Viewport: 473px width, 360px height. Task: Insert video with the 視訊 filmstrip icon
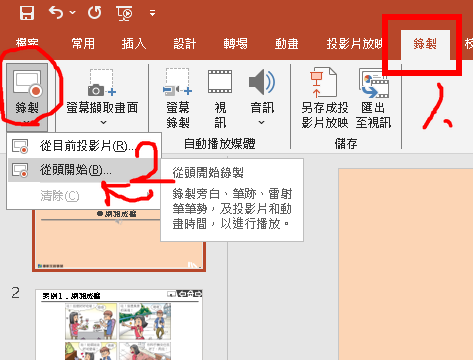click(x=220, y=81)
